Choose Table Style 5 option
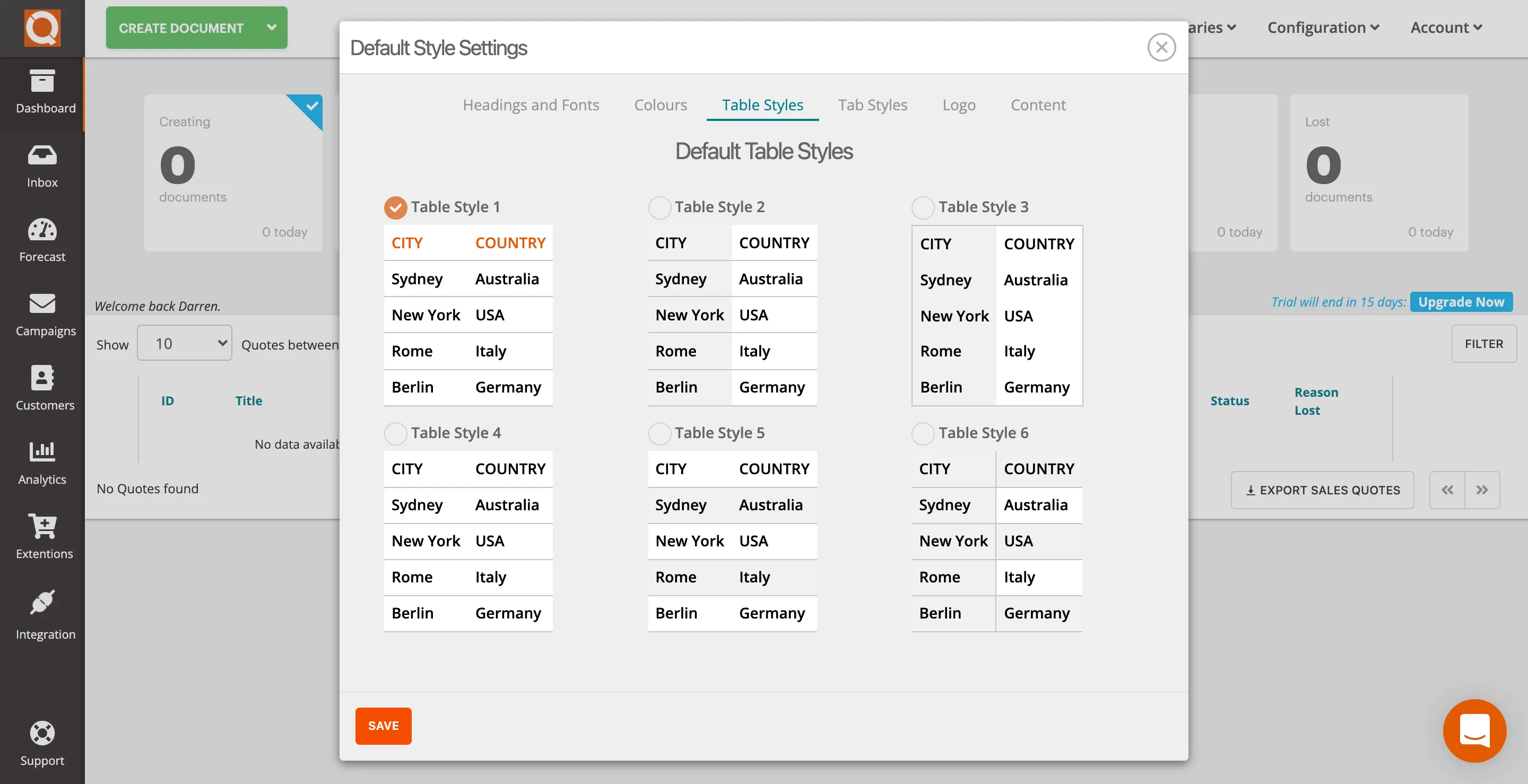This screenshot has width=1528, height=784. (659, 433)
